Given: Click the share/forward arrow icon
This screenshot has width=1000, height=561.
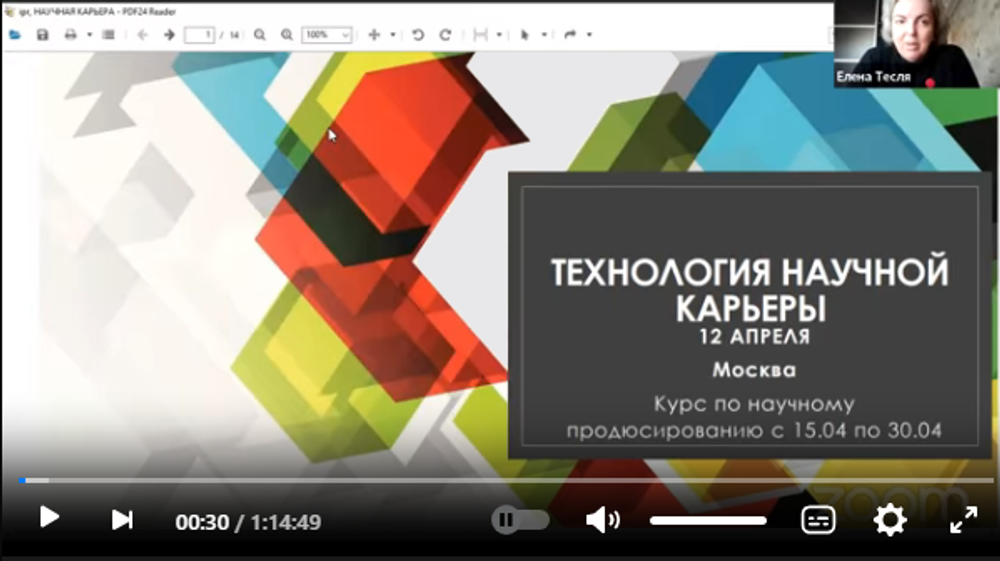Looking at the screenshot, I should point(570,34).
